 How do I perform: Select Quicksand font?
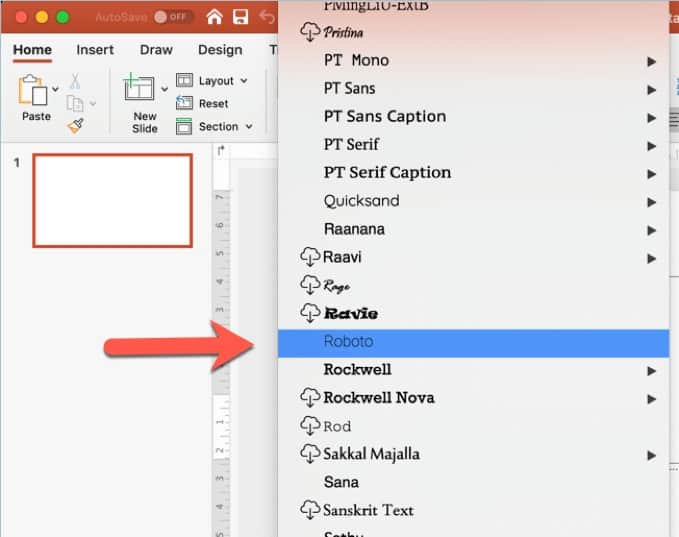pyautogui.click(x=473, y=202)
